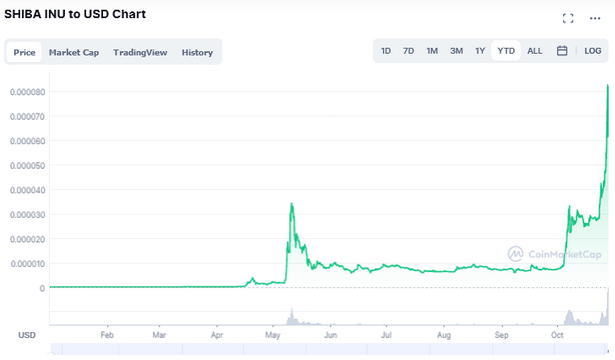This screenshot has height=360, width=615.
Task: Click the May price spike peak
Action: (291, 204)
